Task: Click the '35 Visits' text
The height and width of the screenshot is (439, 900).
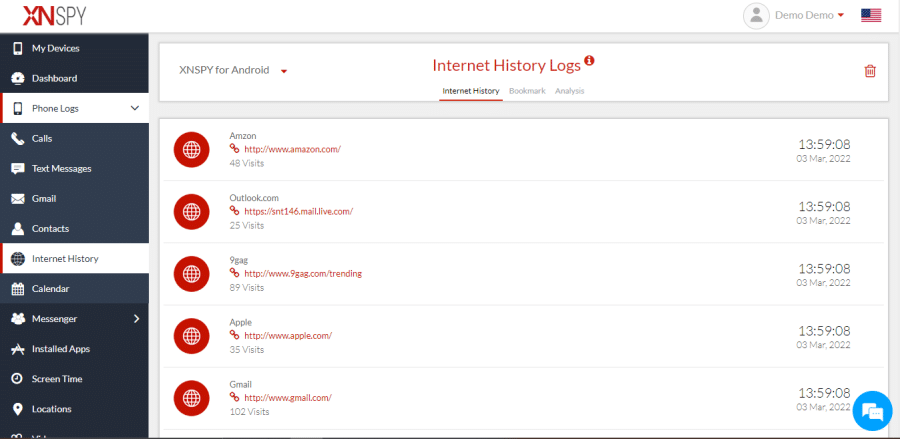Action: click(x=247, y=349)
